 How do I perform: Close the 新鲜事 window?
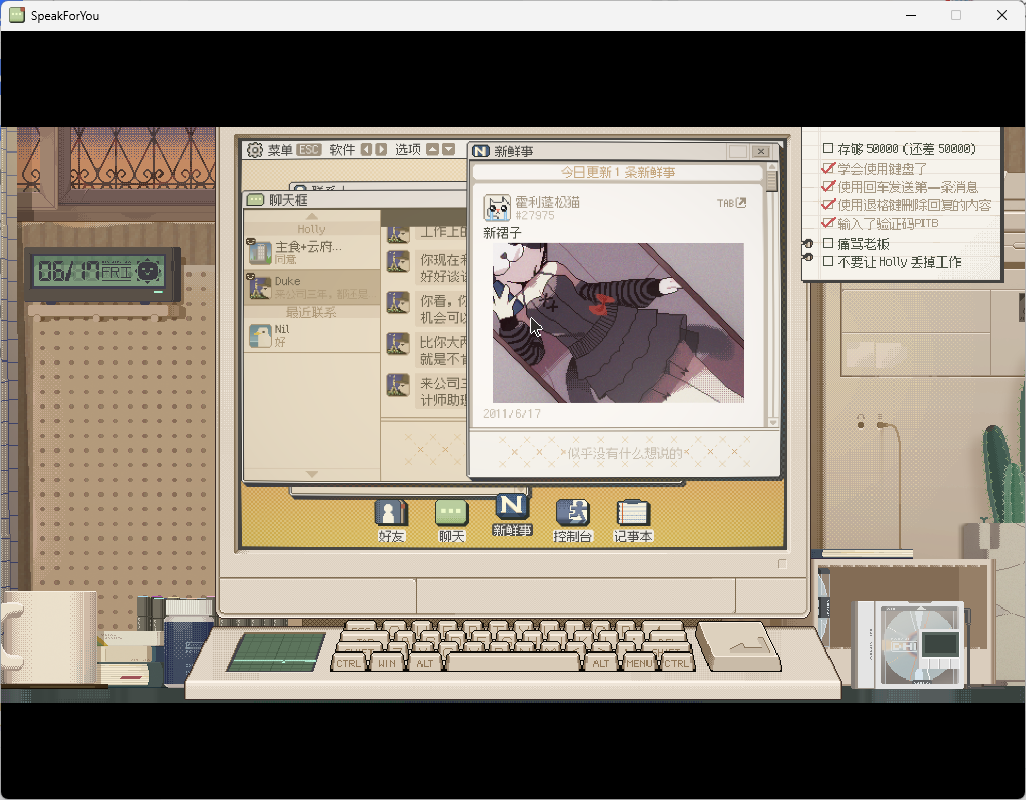[760, 152]
